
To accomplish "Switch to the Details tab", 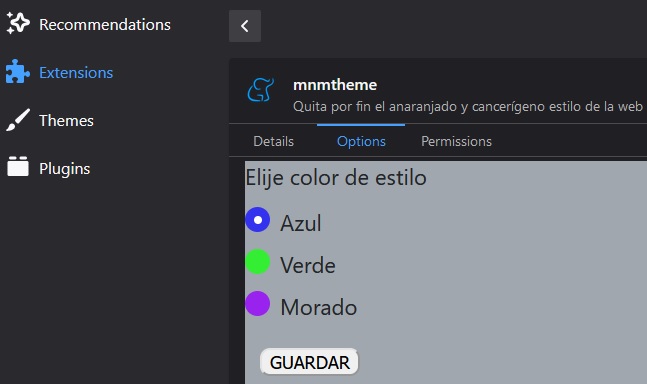I will tap(274, 141).
